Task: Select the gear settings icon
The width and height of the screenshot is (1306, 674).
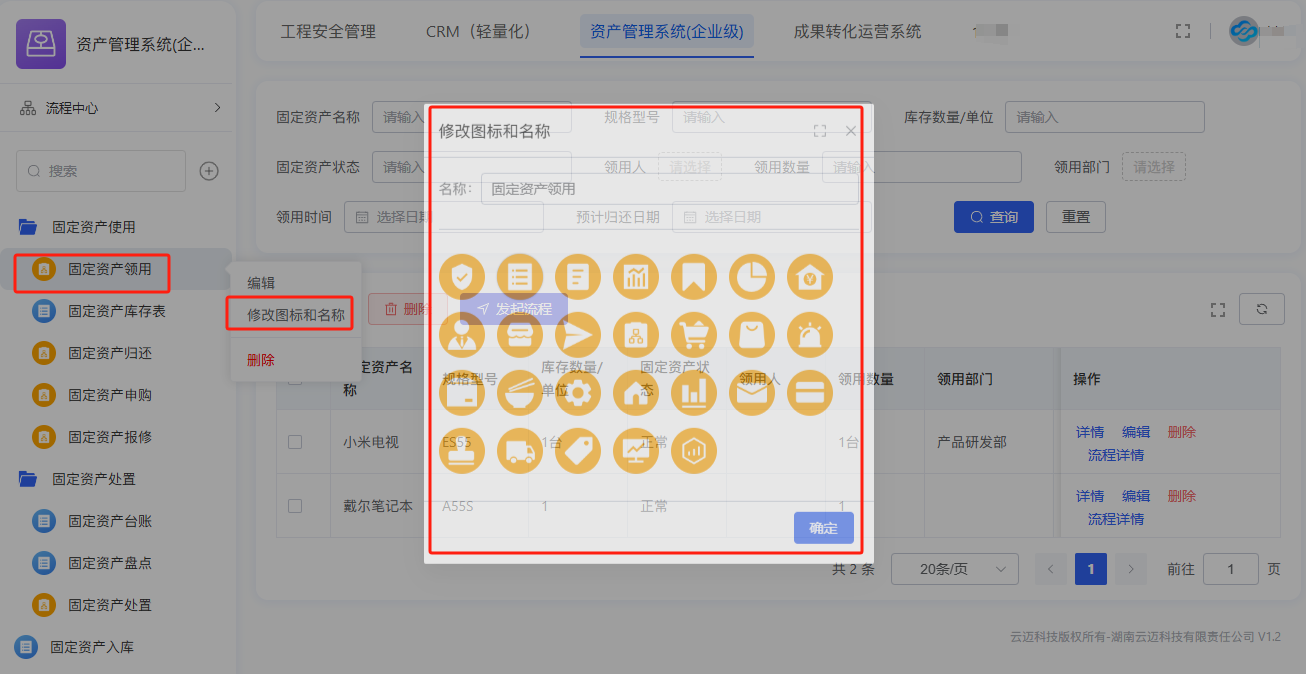Action: point(577,392)
